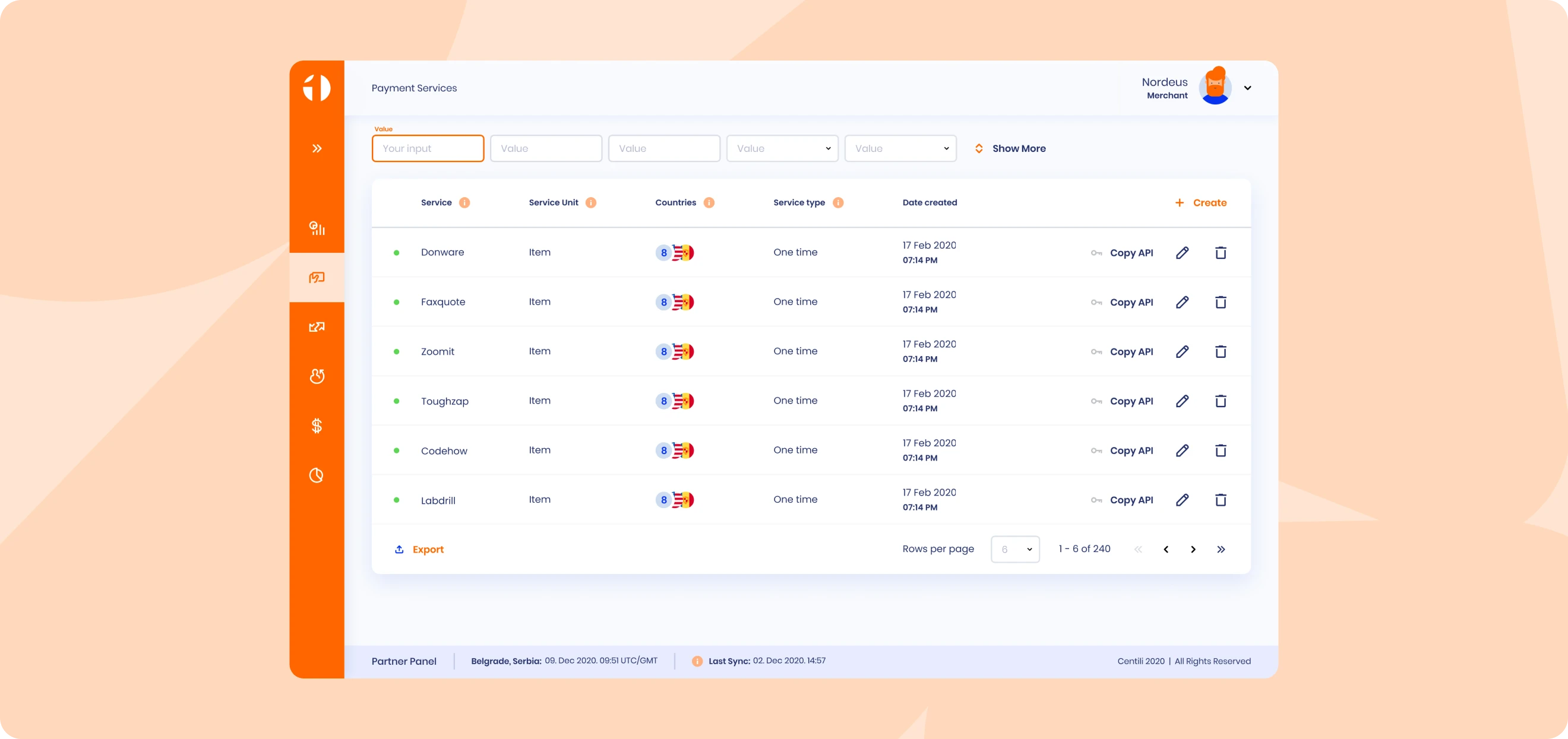Open the fourth Value filter dropdown
This screenshot has width=1568, height=739.
pyautogui.click(x=782, y=148)
